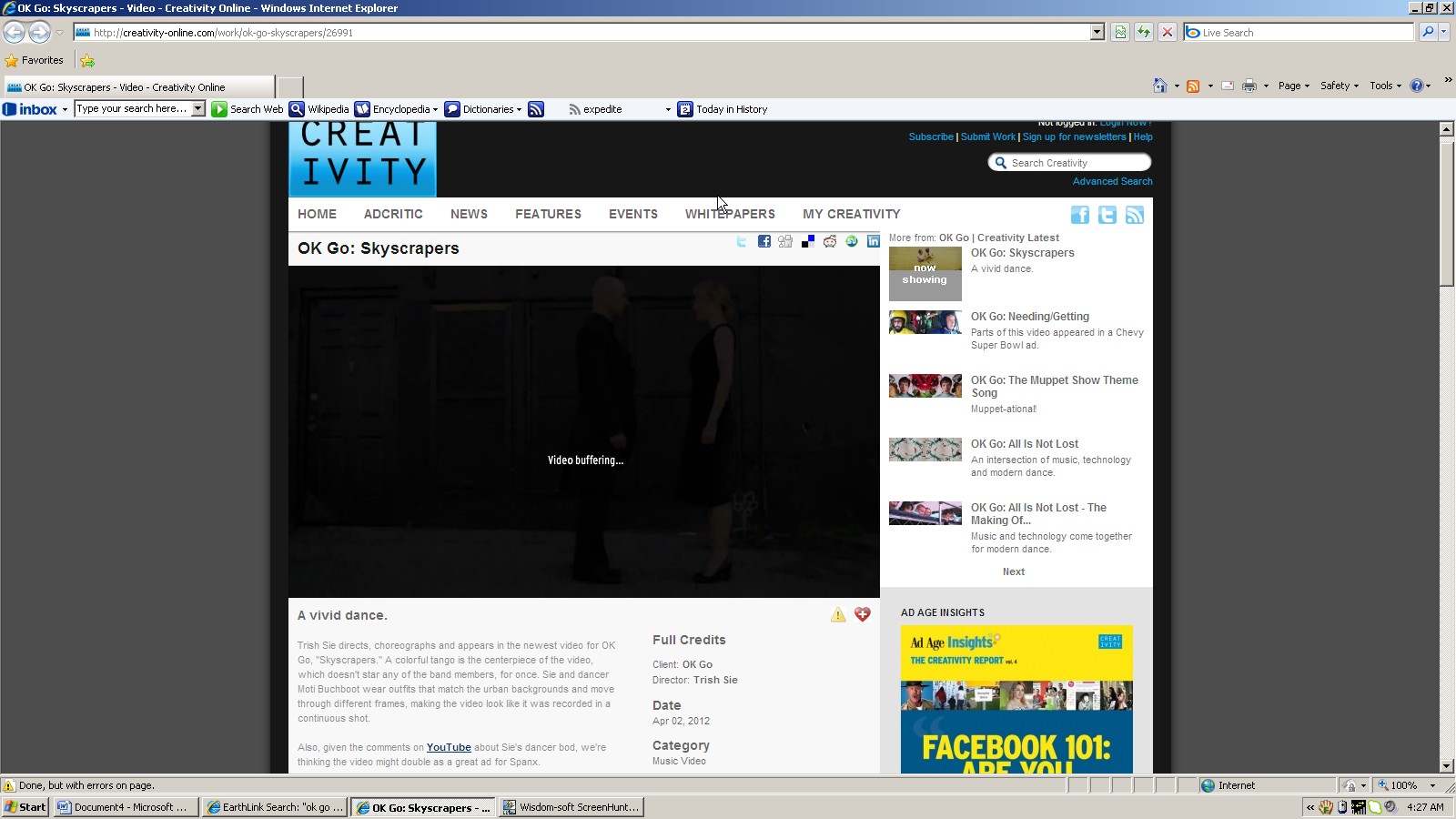Image resolution: width=1456 pixels, height=819 pixels.
Task: Click the Refresh page icon
Action: (x=1144, y=33)
